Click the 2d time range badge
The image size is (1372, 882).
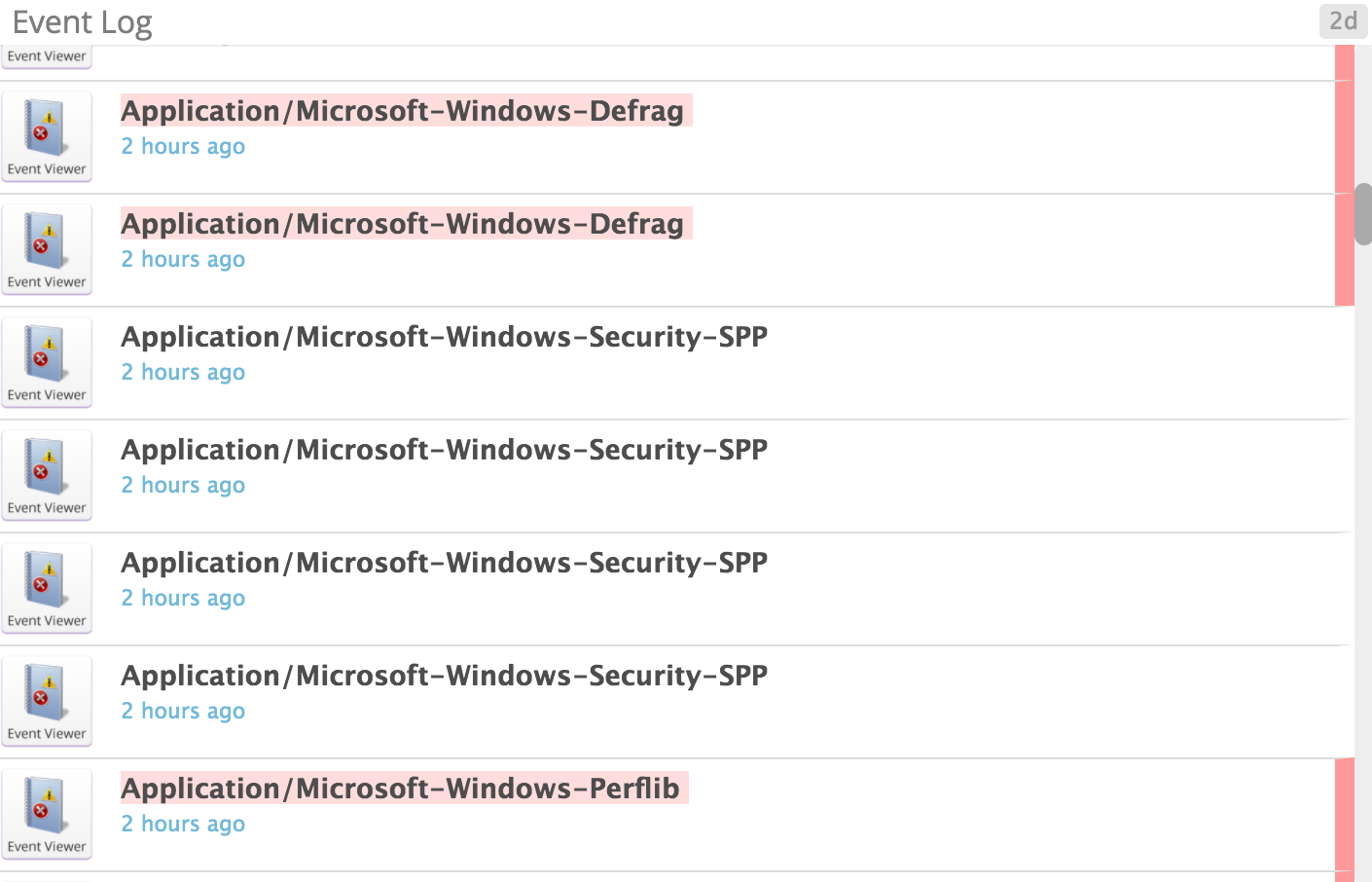pos(1344,21)
